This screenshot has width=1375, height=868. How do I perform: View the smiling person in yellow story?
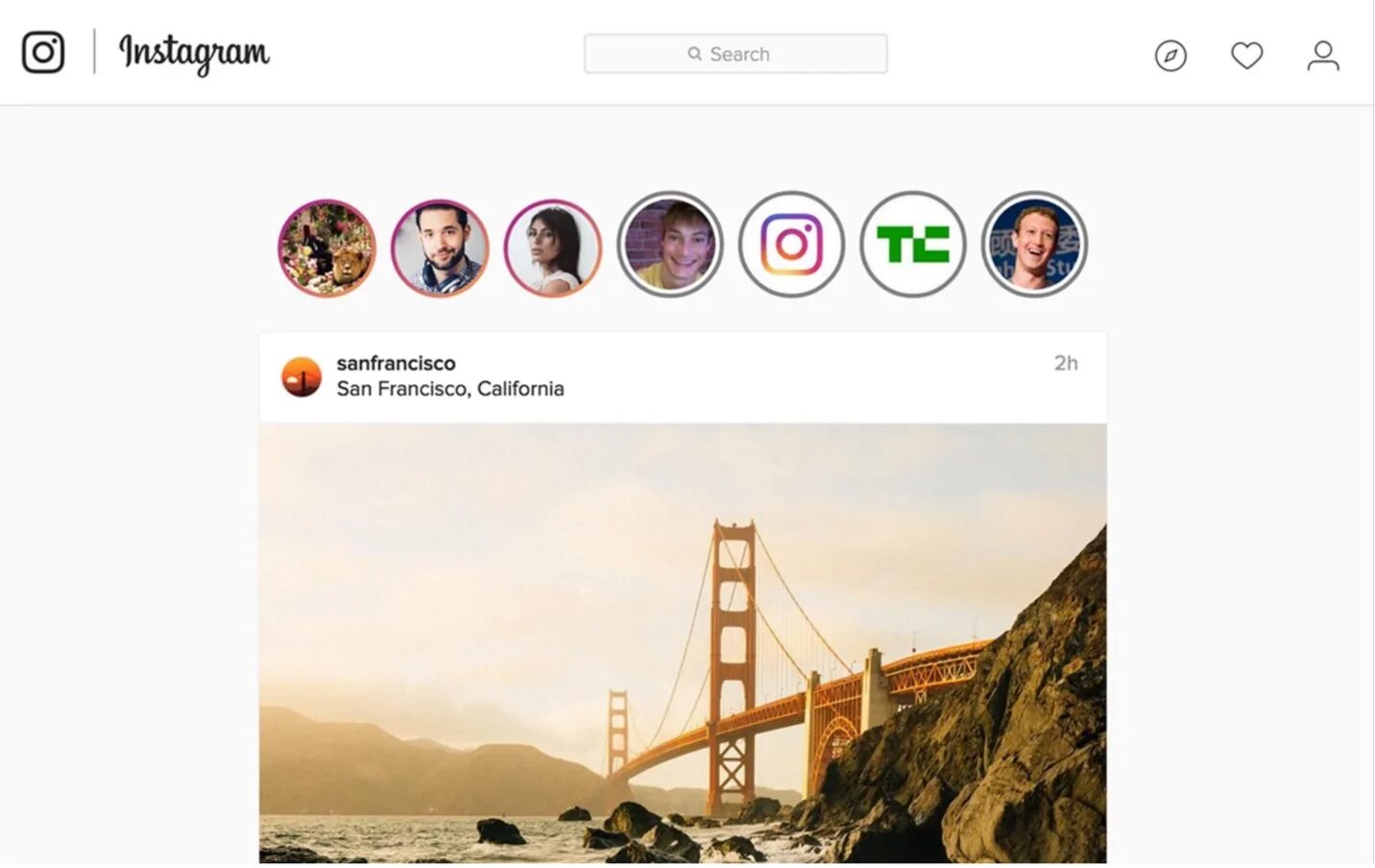pyautogui.click(x=670, y=244)
